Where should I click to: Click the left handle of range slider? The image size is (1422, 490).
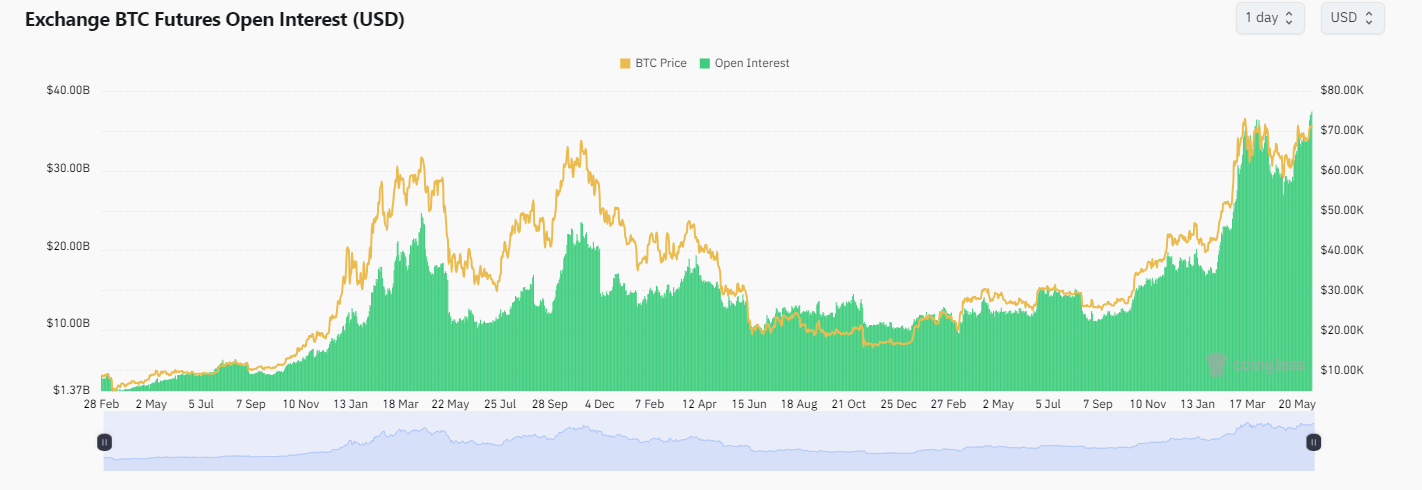point(104,442)
